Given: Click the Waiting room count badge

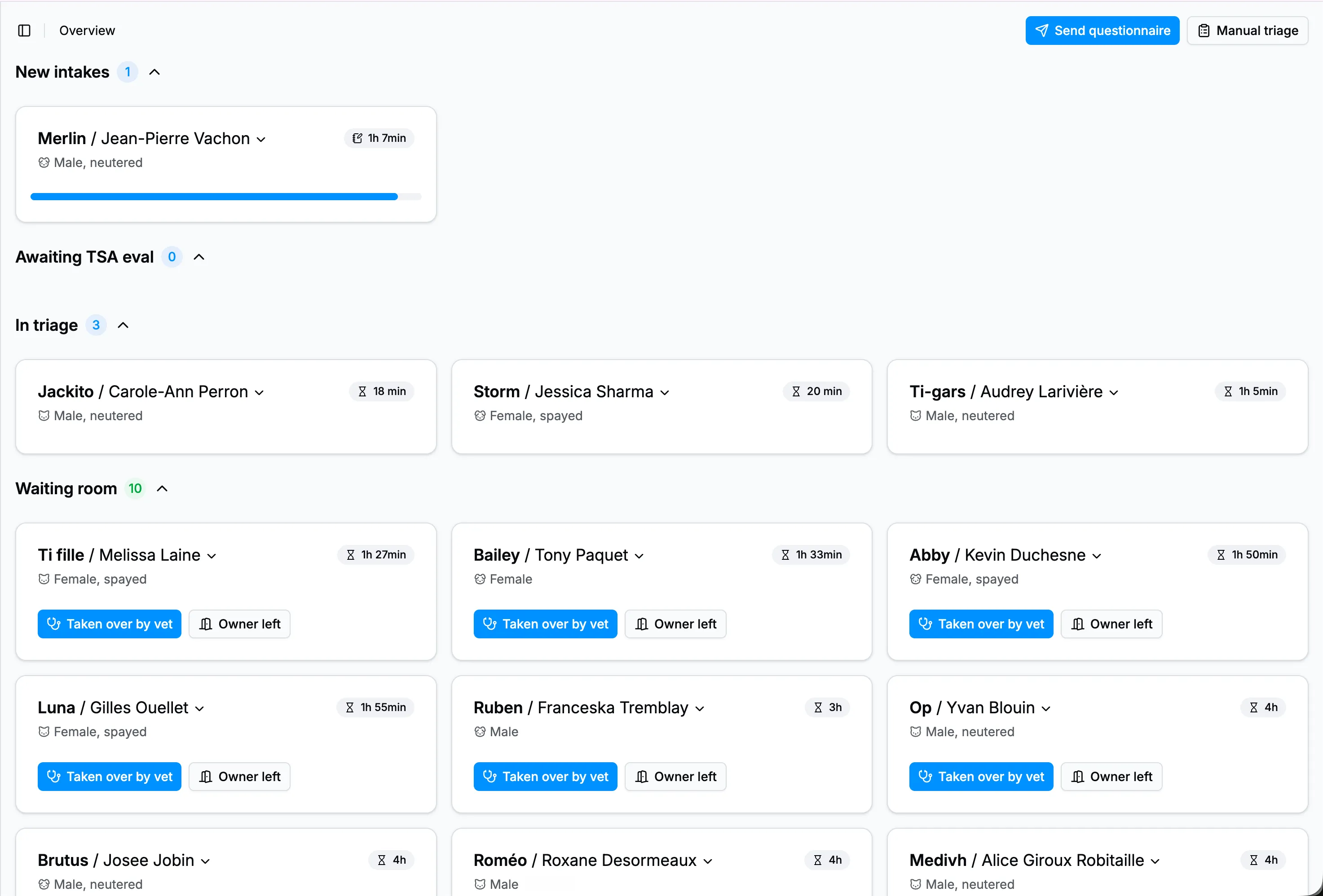Looking at the screenshot, I should click(135, 489).
